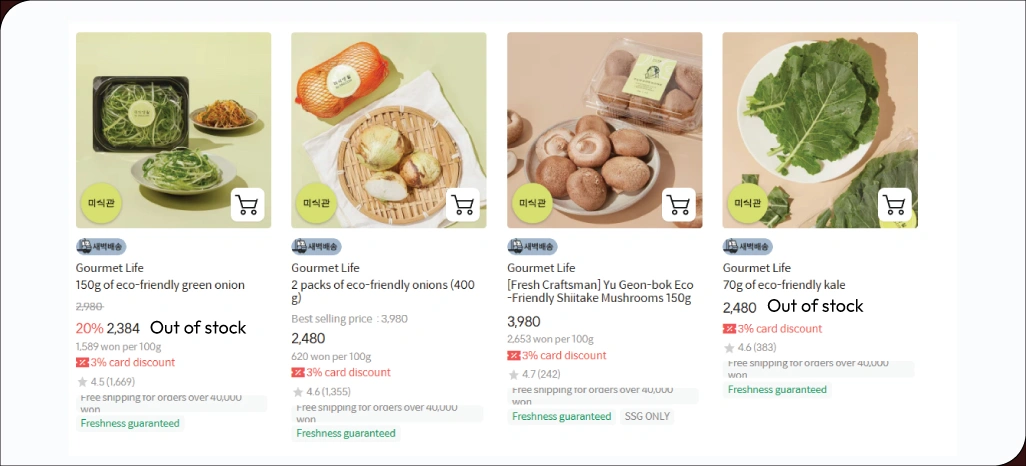Add eco-friendly kale to cart
This screenshot has height=466, width=1026.
pyautogui.click(x=895, y=205)
